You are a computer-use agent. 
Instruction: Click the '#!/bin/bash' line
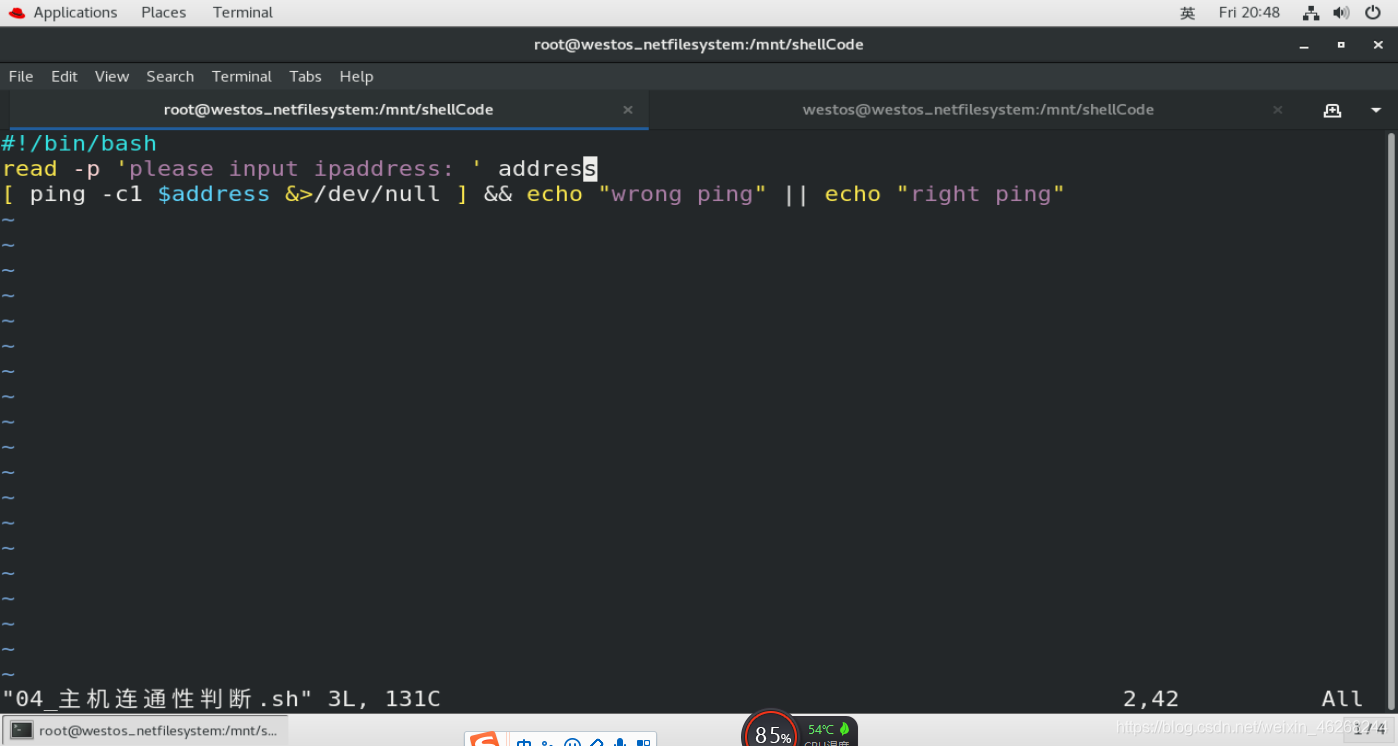[x=79, y=144]
